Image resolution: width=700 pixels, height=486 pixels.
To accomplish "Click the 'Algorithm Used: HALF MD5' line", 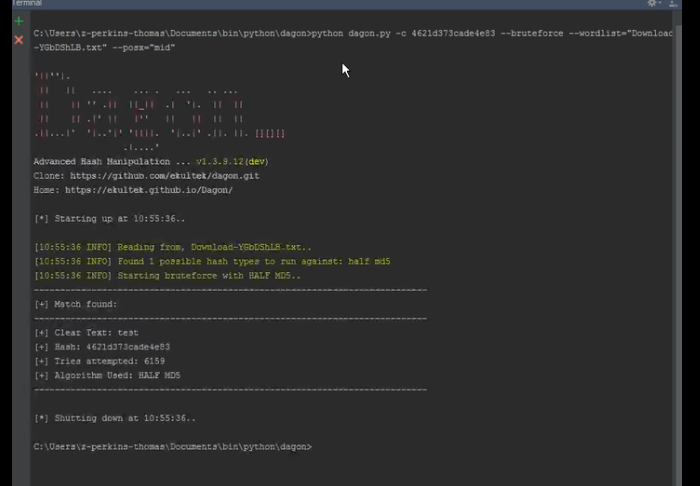I will [108, 375].
